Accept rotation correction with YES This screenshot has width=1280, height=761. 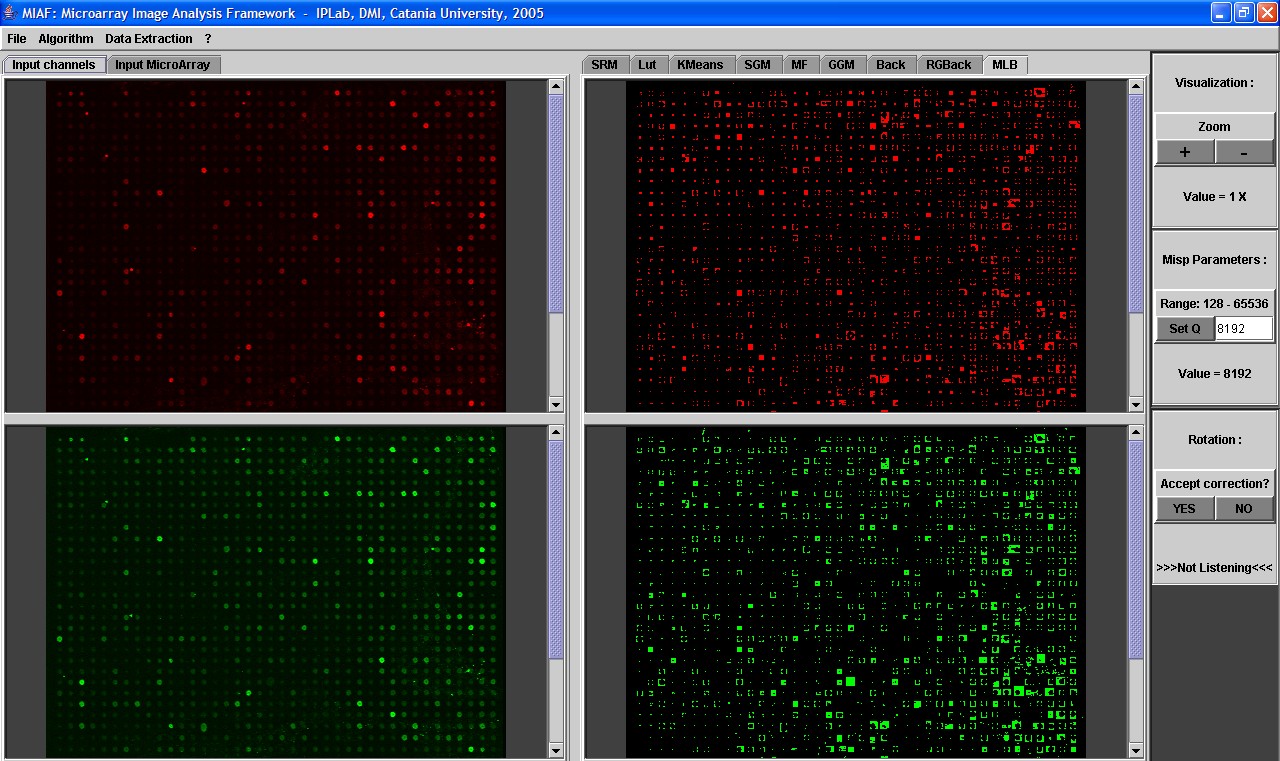pos(1185,508)
